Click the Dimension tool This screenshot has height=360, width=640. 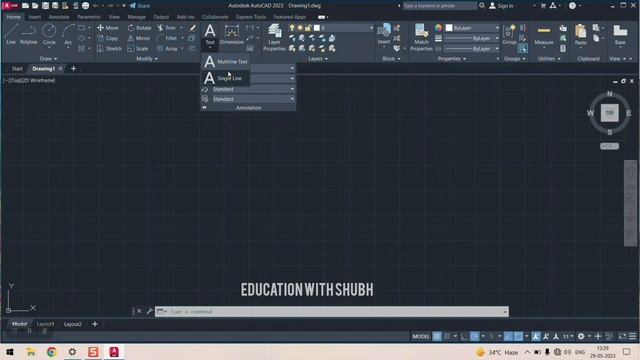tap(231, 34)
